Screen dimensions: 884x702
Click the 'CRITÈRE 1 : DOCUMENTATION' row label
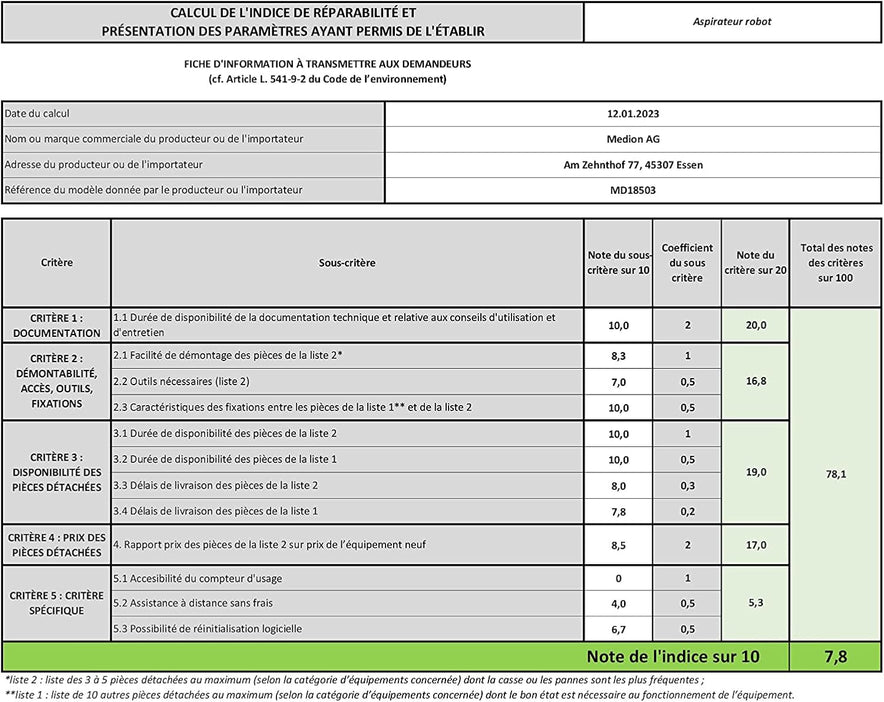click(56, 325)
